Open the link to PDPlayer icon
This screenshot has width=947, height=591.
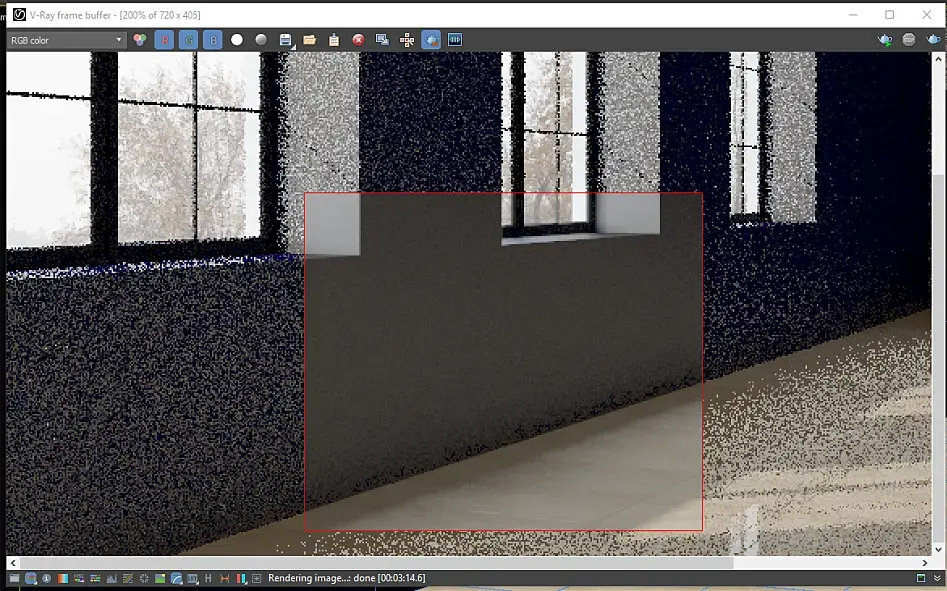(455, 40)
